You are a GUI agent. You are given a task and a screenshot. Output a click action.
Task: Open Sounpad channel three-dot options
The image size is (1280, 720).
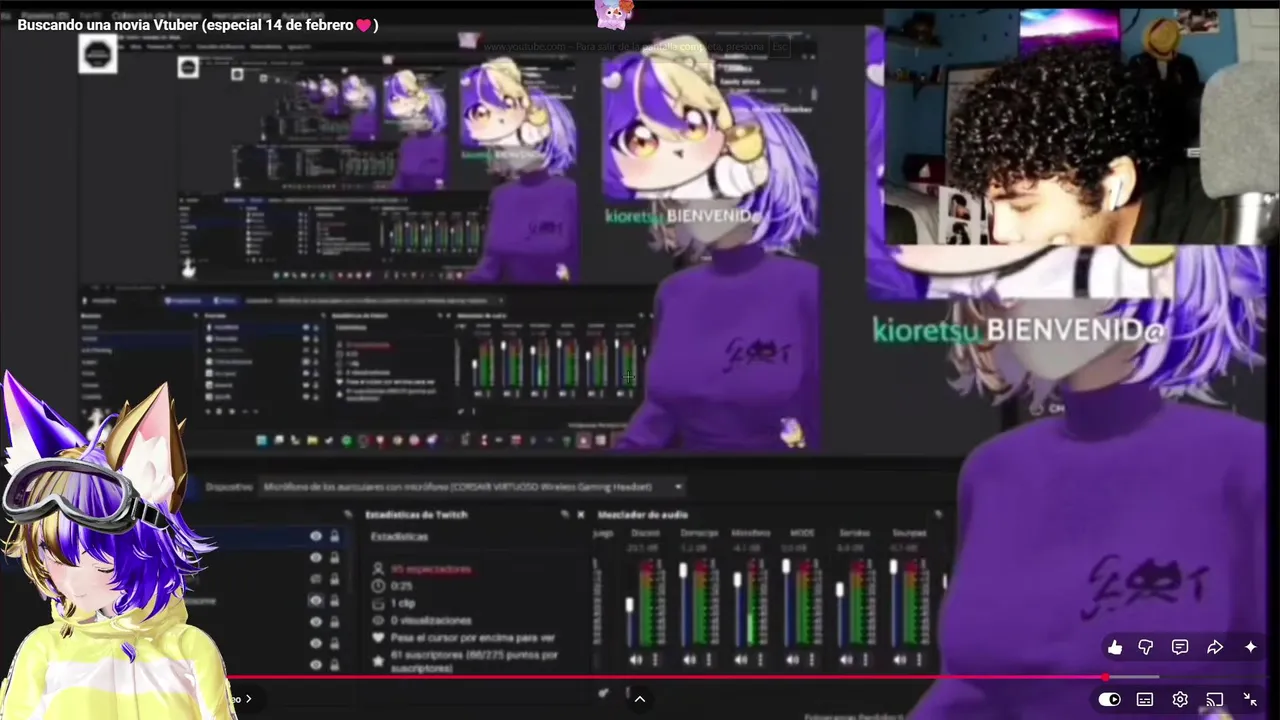click(919, 660)
